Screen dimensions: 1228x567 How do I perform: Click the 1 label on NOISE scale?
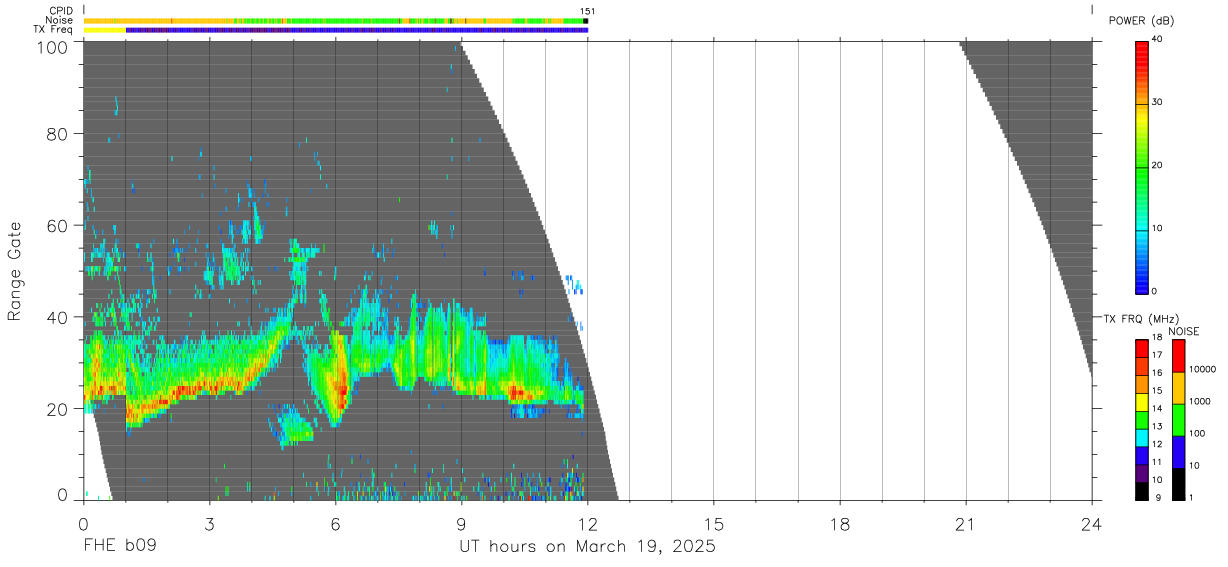[1191, 497]
